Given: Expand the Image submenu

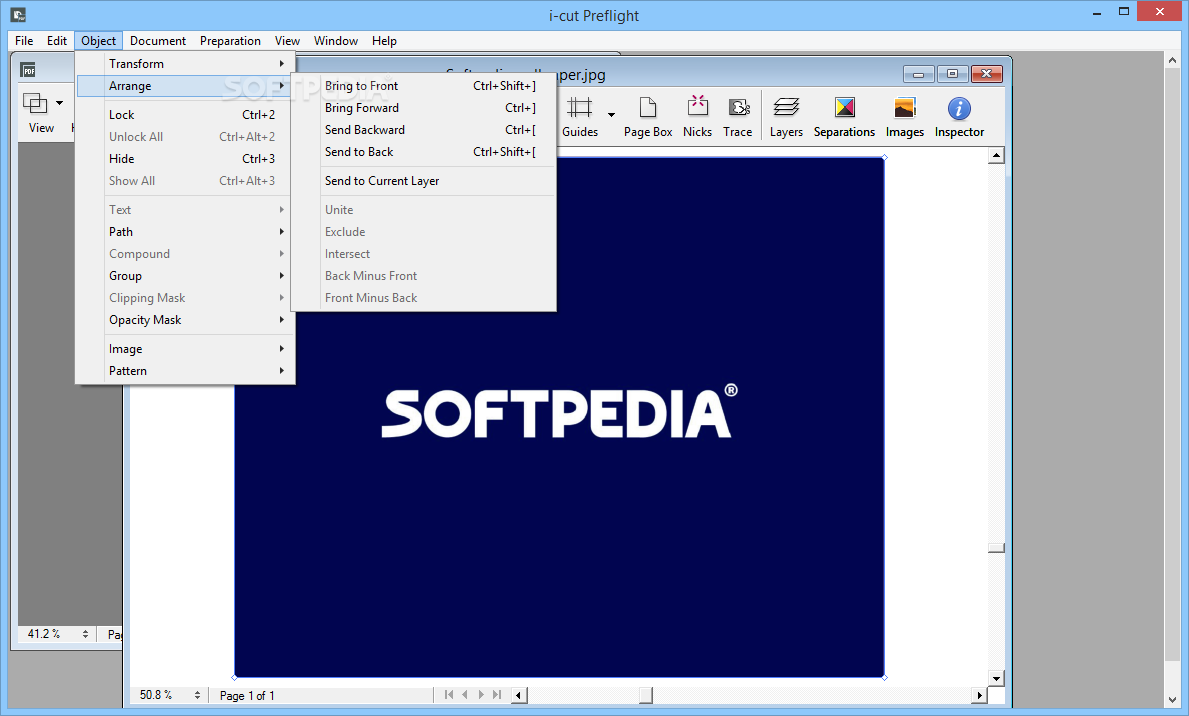Looking at the screenshot, I should (186, 348).
